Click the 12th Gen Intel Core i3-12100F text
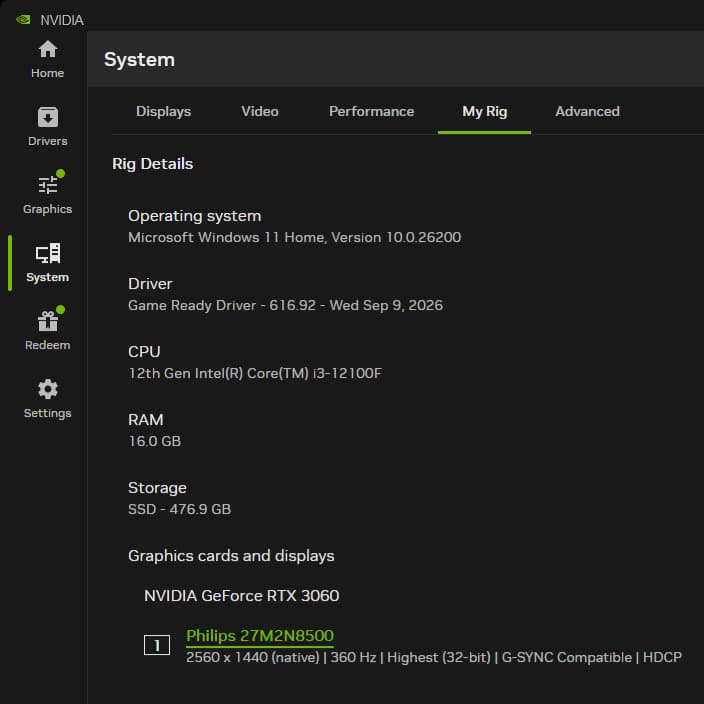Viewport: 704px width, 704px height. coord(255,373)
